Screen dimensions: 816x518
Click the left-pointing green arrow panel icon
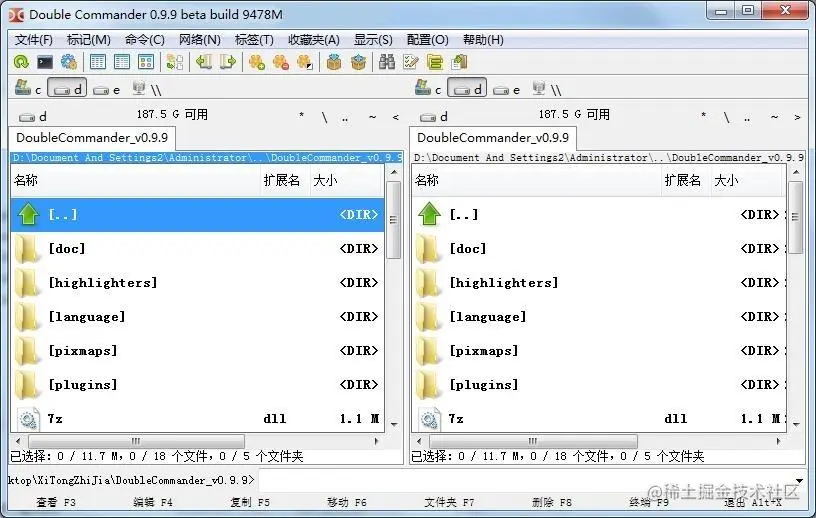click(x=203, y=62)
